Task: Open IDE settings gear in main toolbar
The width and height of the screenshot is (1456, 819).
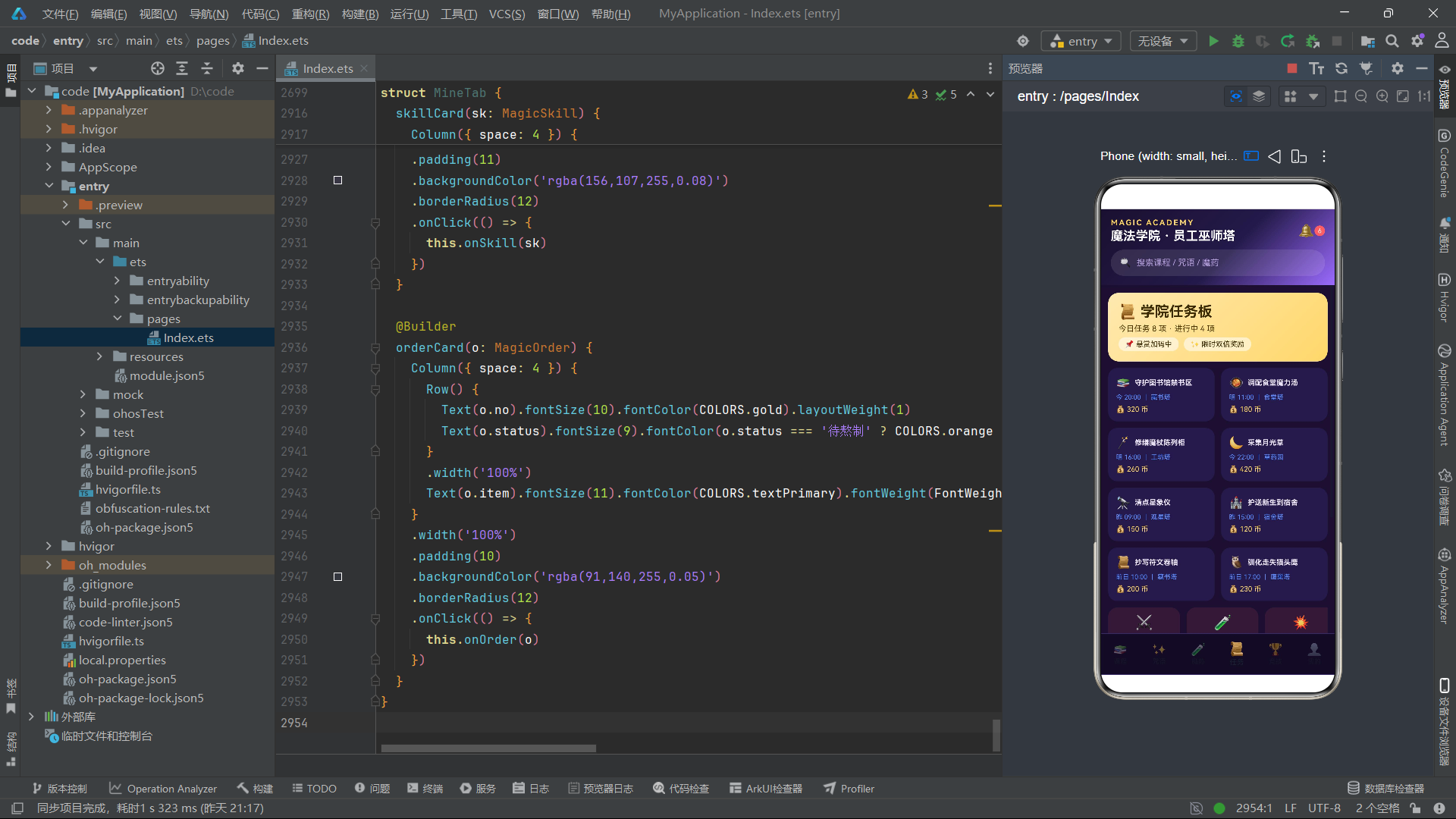Action: [x=1417, y=41]
